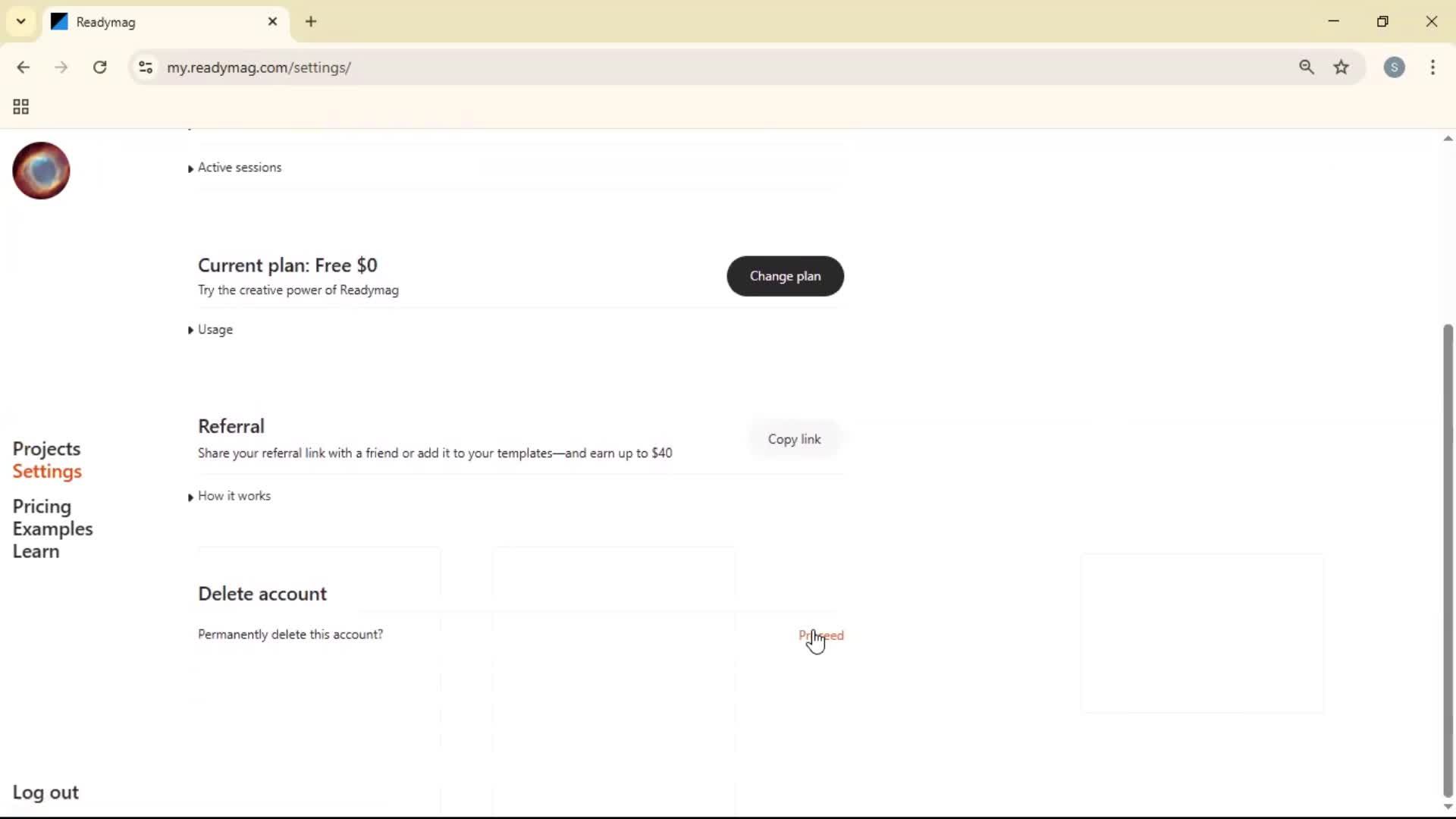Open the Chrome profile avatar
The height and width of the screenshot is (819, 1456).
click(1395, 67)
